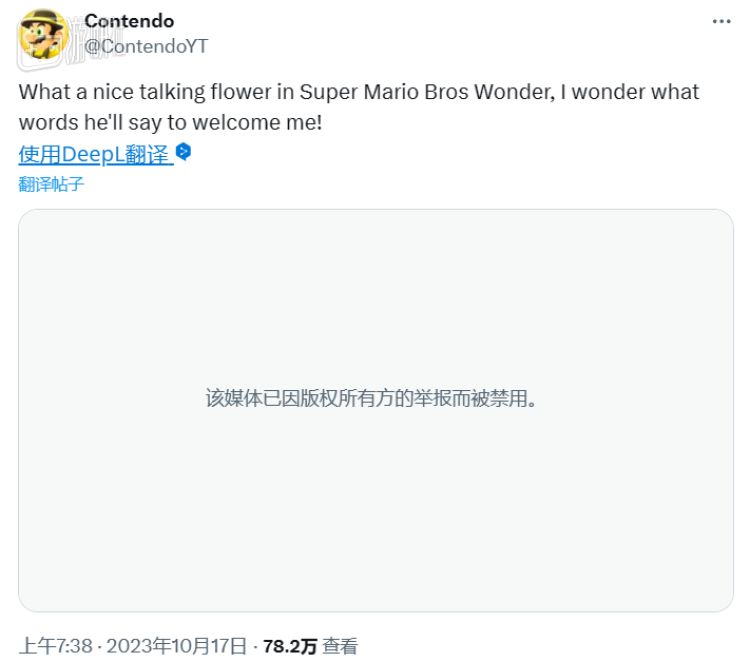Viewport: 750px width, 662px height.
Task: Click the 使用DeepL翻译 link
Action: (94, 154)
